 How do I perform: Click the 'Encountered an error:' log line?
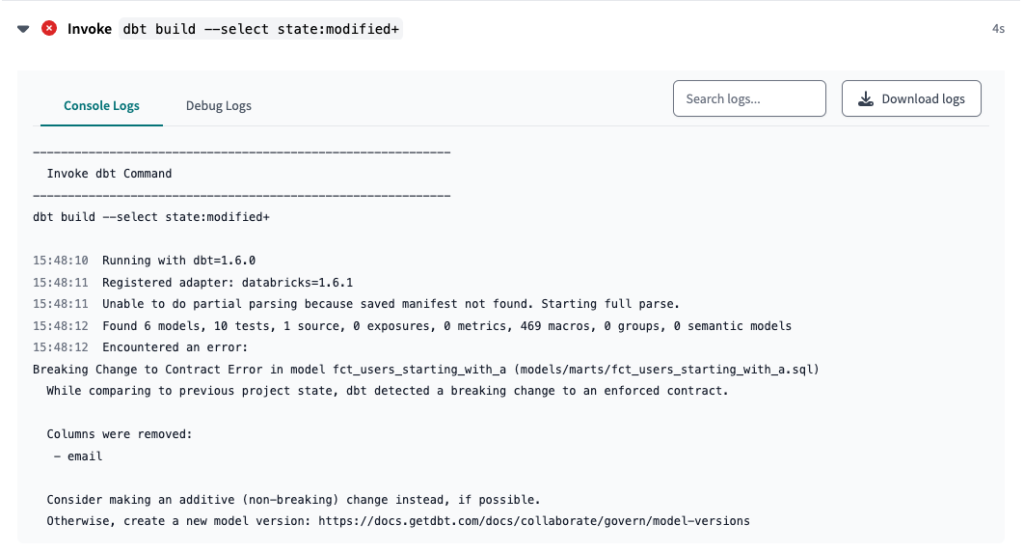point(175,347)
